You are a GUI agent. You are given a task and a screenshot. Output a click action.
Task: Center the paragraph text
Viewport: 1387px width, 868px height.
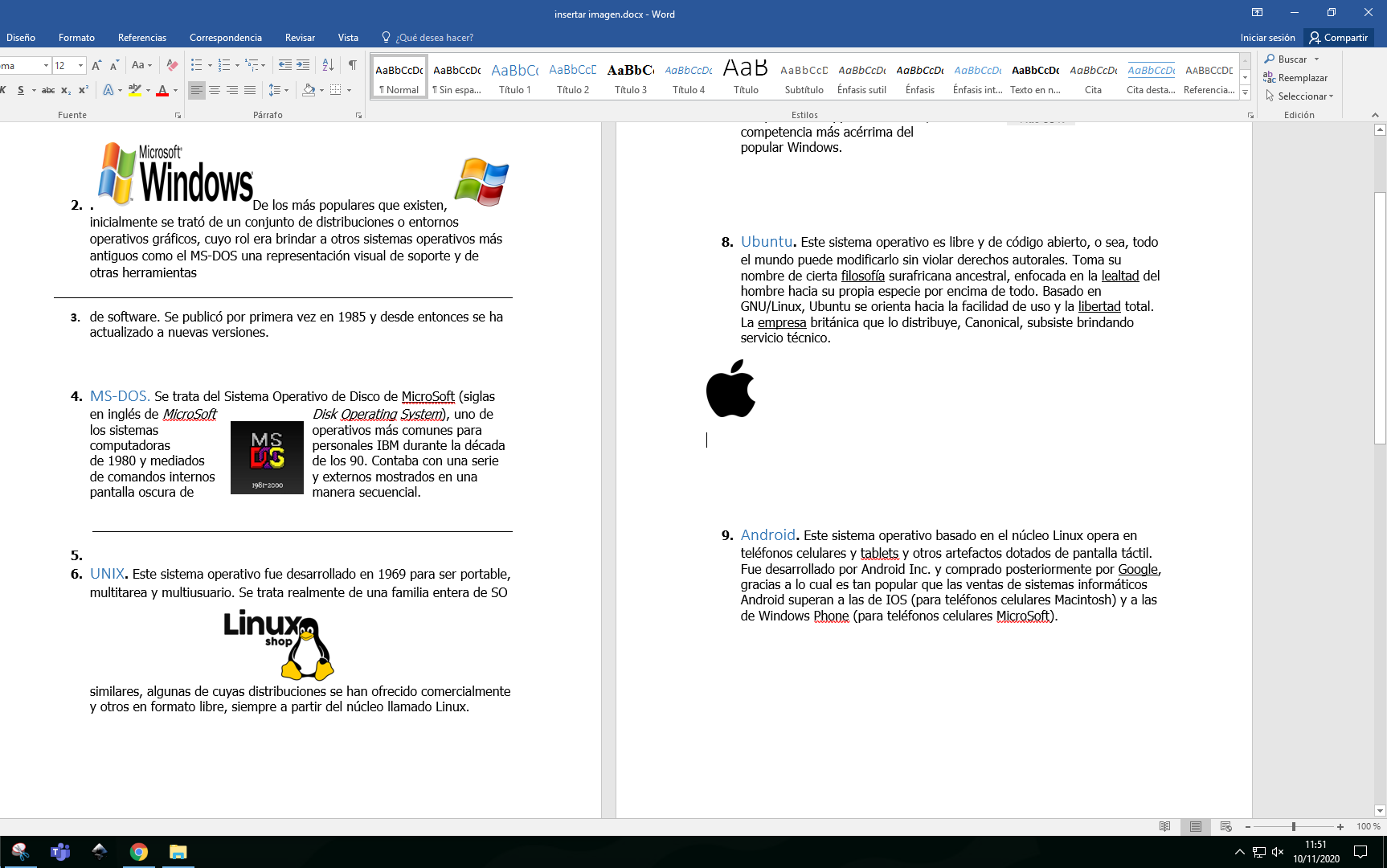[215, 90]
